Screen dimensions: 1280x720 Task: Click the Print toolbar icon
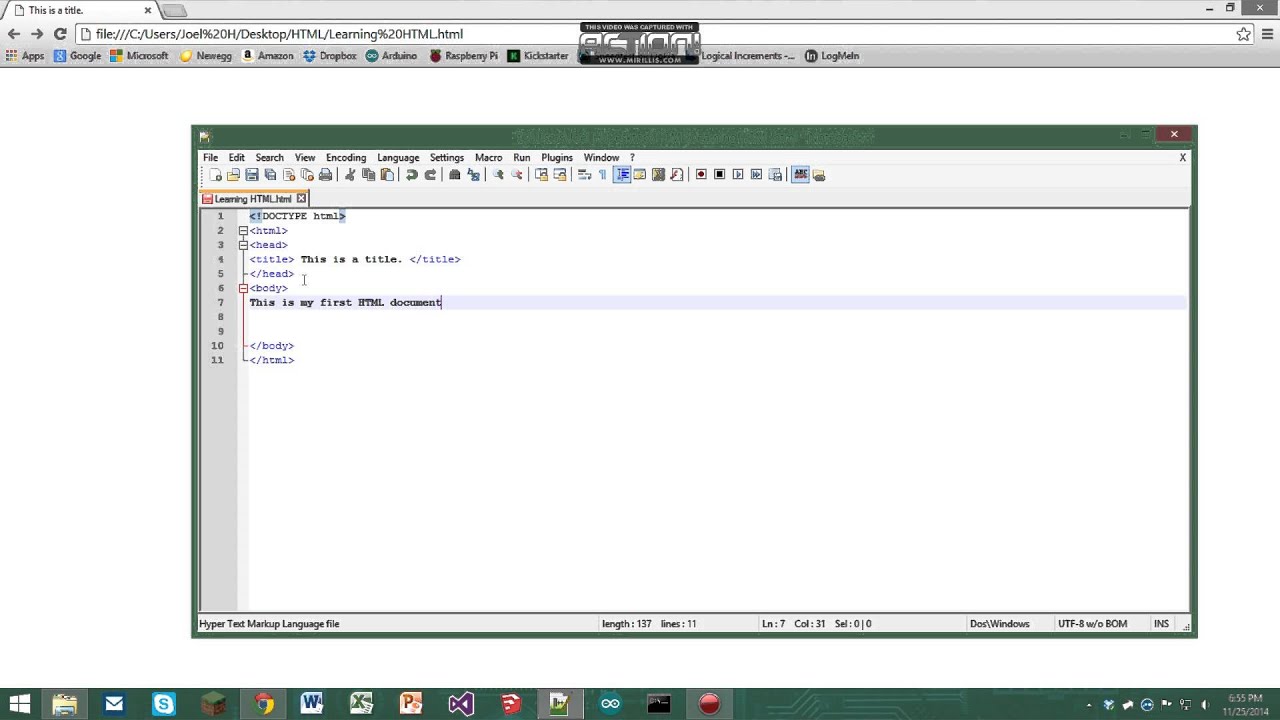pos(325,175)
